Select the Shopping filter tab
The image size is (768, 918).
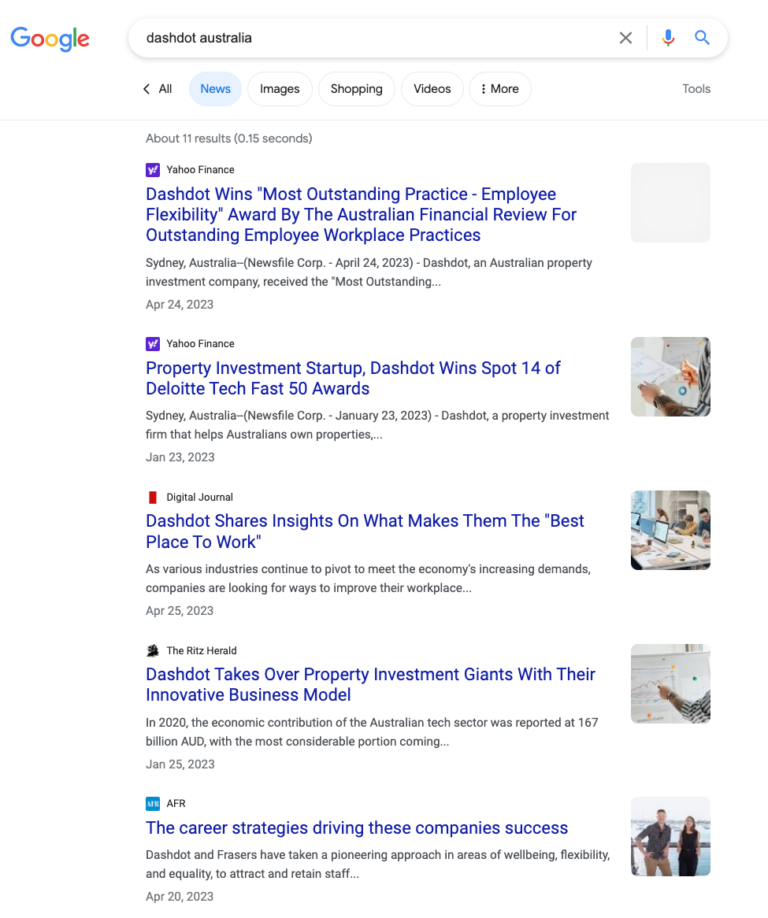(356, 89)
